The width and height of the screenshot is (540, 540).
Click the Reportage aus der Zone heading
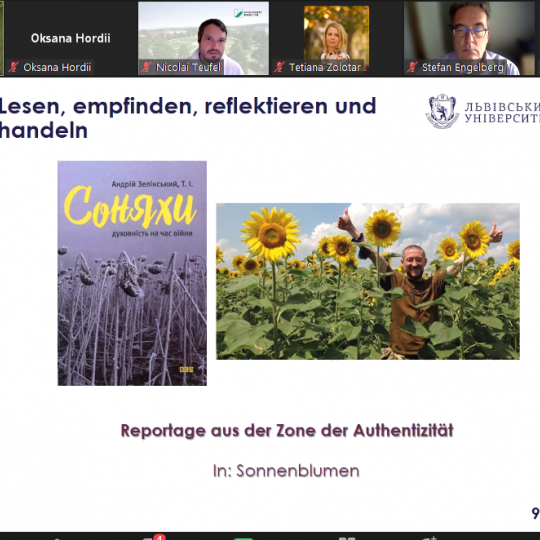[287, 430]
